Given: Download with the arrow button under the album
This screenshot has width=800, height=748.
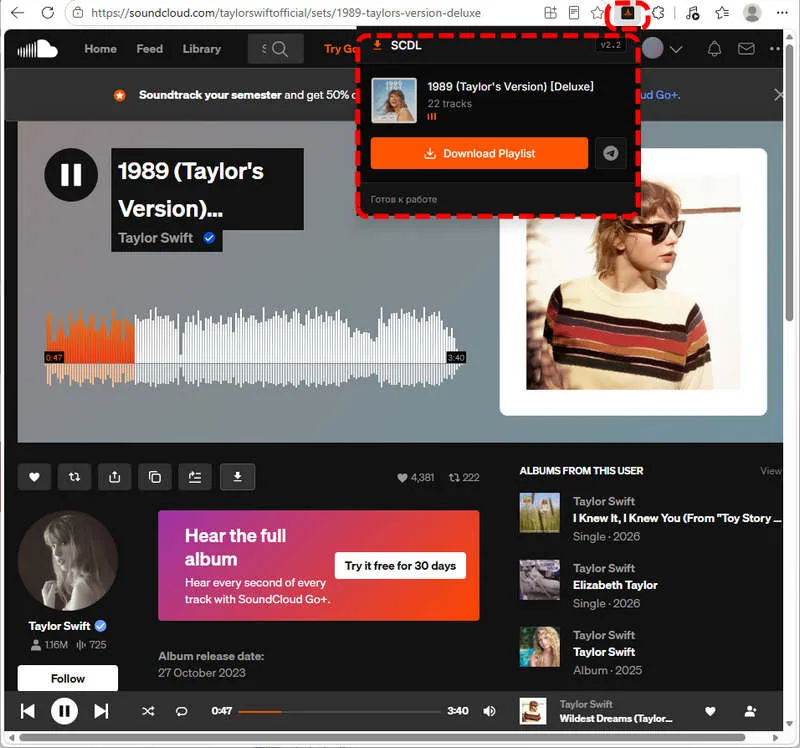Looking at the screenshot, I should pos(237,477).
